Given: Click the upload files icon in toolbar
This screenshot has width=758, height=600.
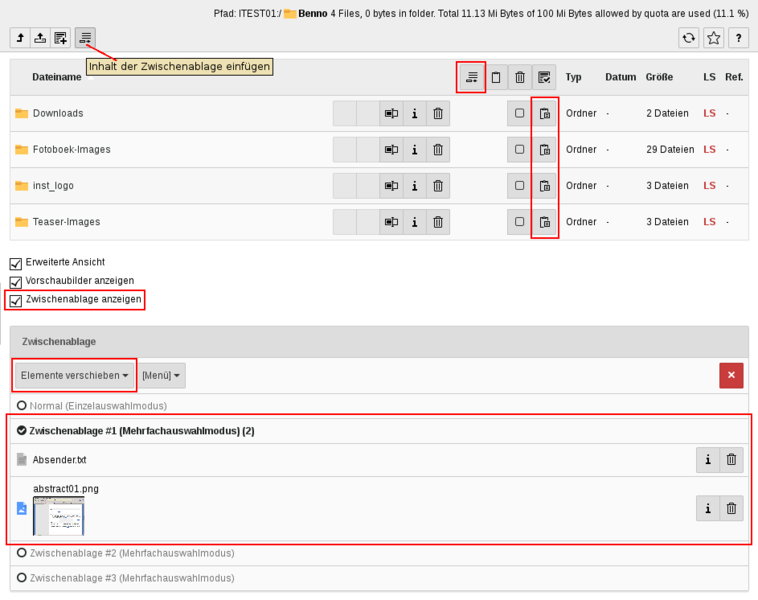Looking at the screenshot, I should click(40, 38).
